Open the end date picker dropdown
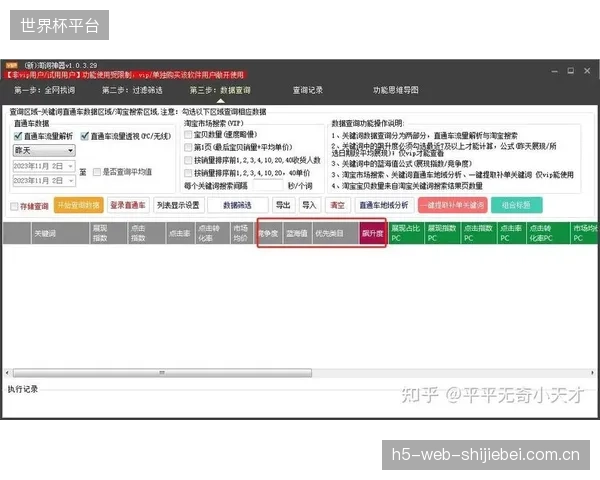The width and height of the screenshot is (600, 480). 71,181
